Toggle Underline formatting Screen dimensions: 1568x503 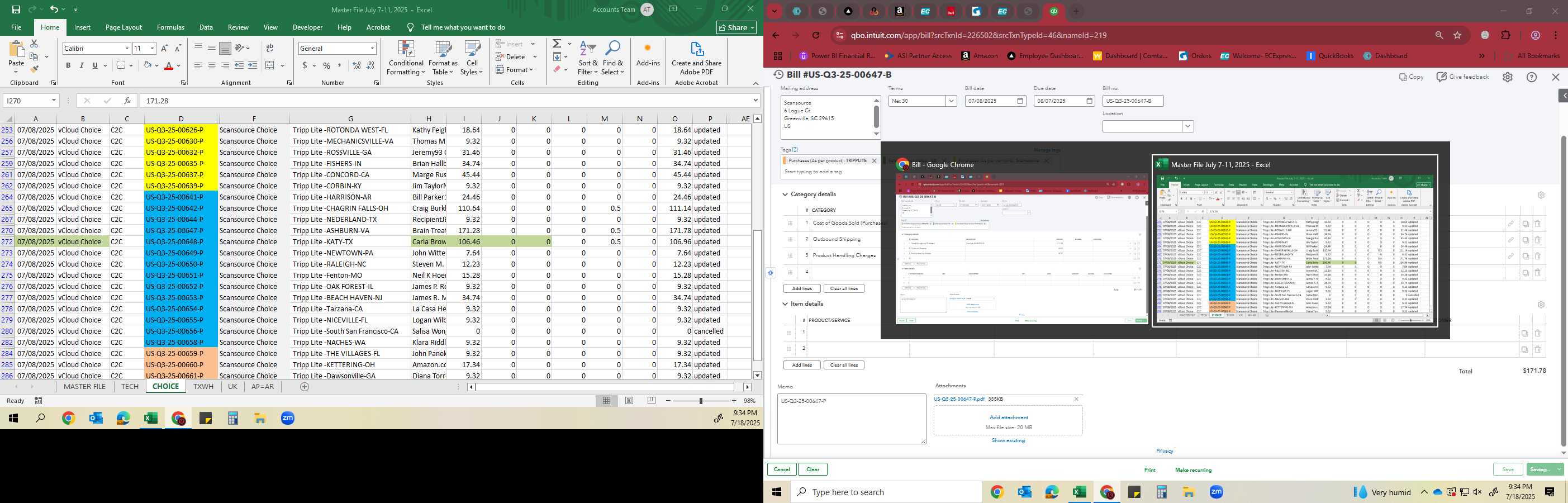click(95, 65)
